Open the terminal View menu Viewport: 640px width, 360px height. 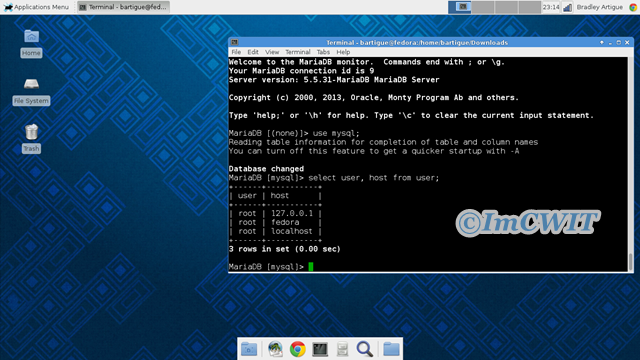tap(272, 52)
